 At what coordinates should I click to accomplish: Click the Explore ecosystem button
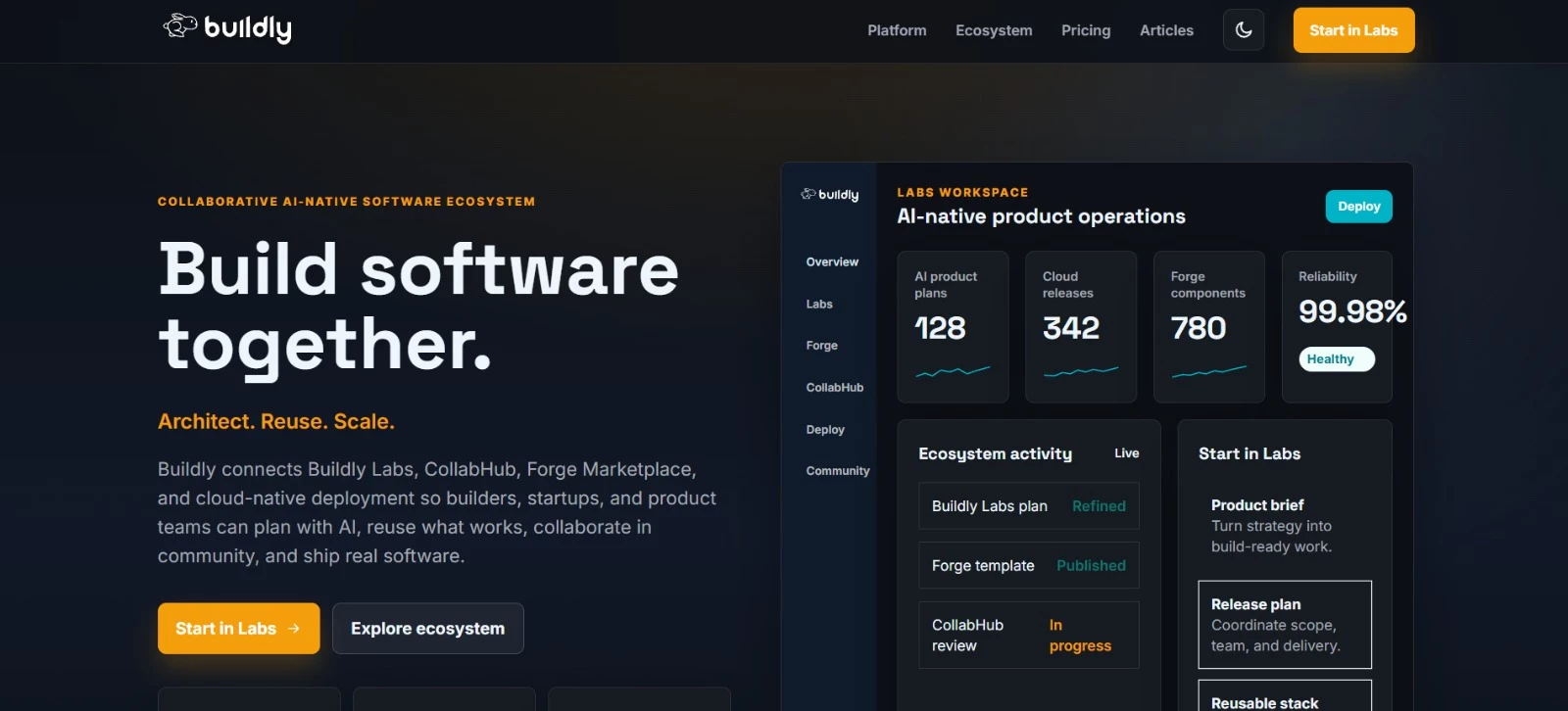pyautogui.click(x=428, y=629)
